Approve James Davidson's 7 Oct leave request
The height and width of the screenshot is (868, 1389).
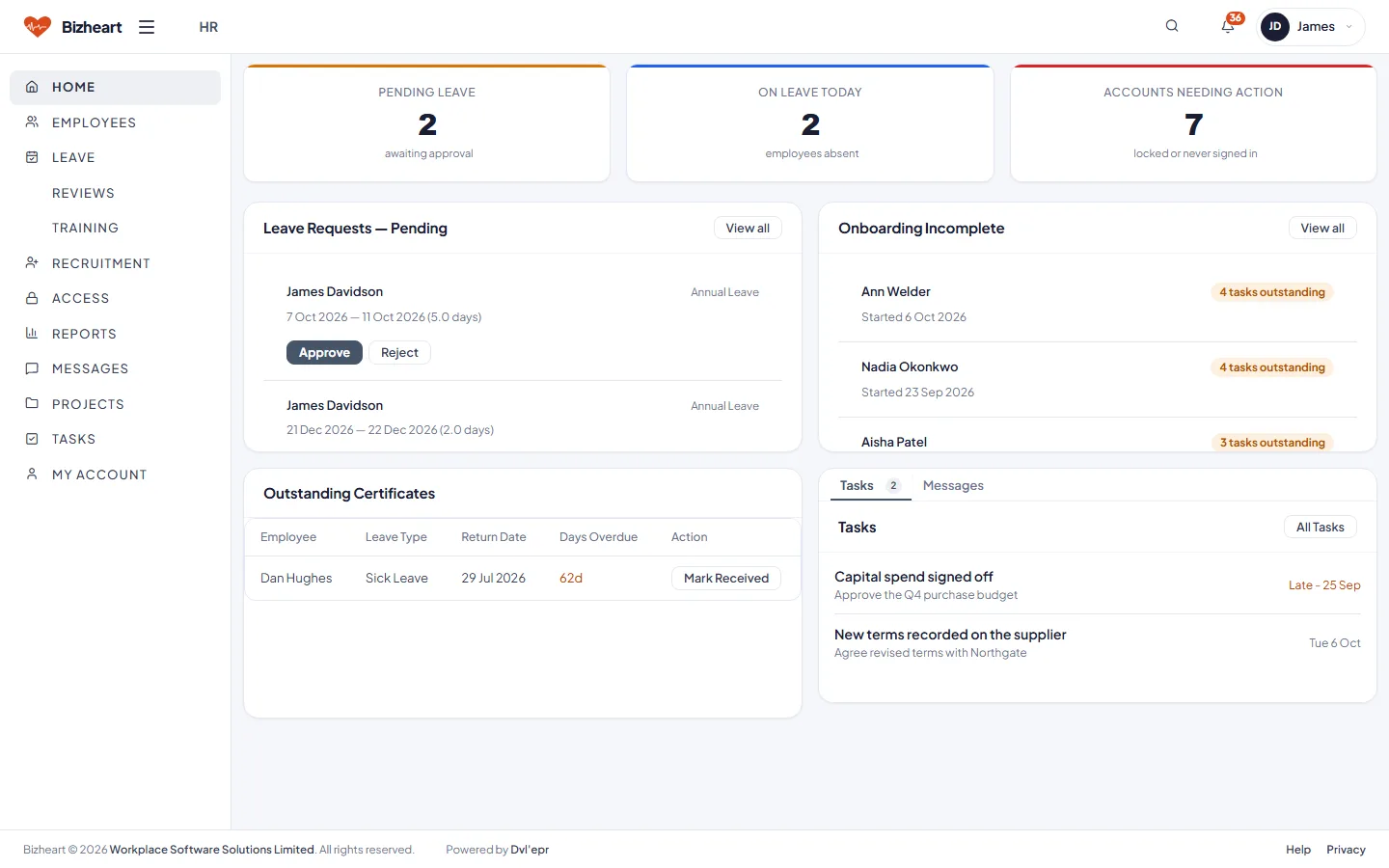coord(324,353)
